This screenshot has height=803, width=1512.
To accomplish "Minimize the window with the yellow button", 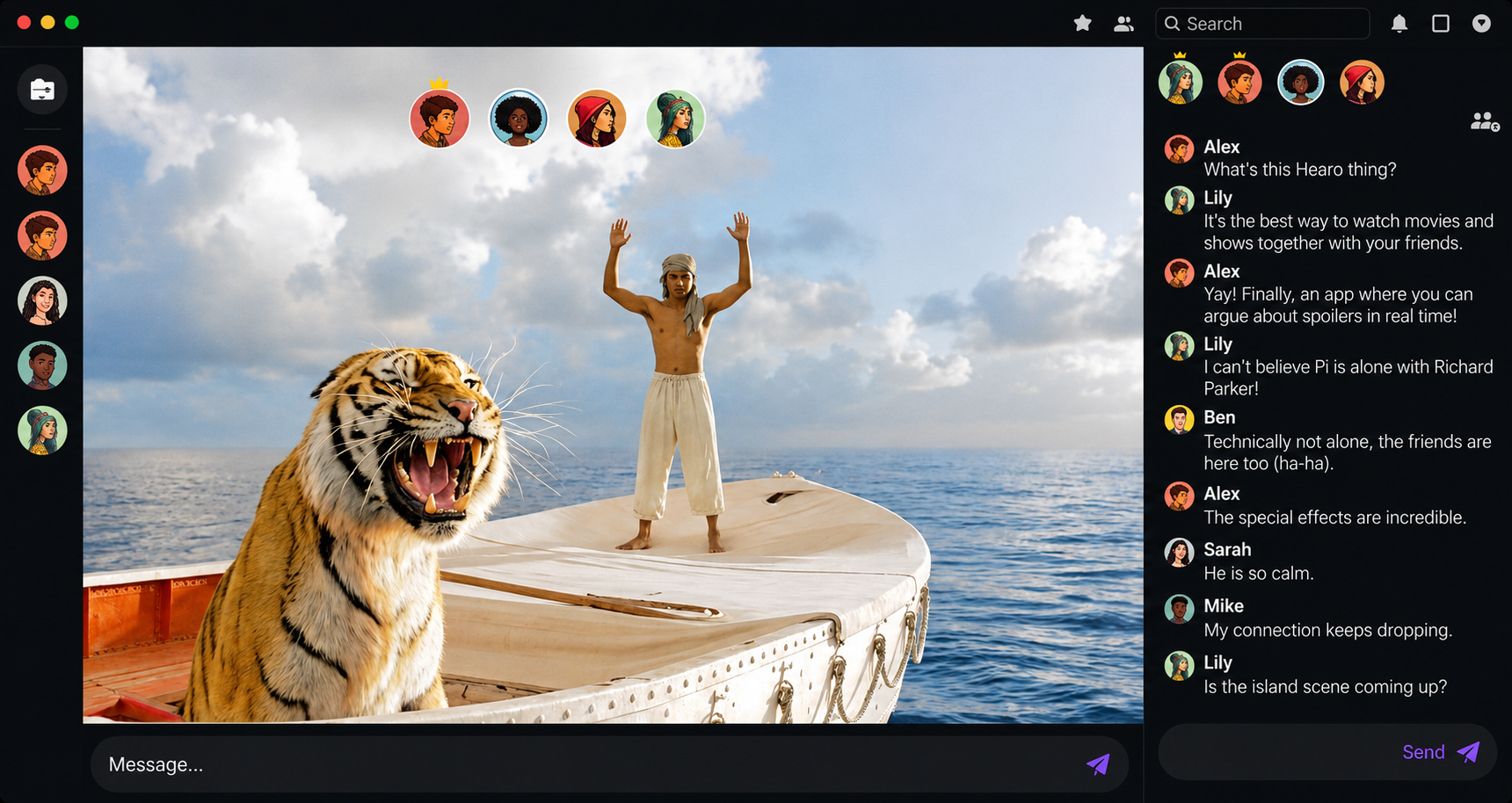I will 47,22.
